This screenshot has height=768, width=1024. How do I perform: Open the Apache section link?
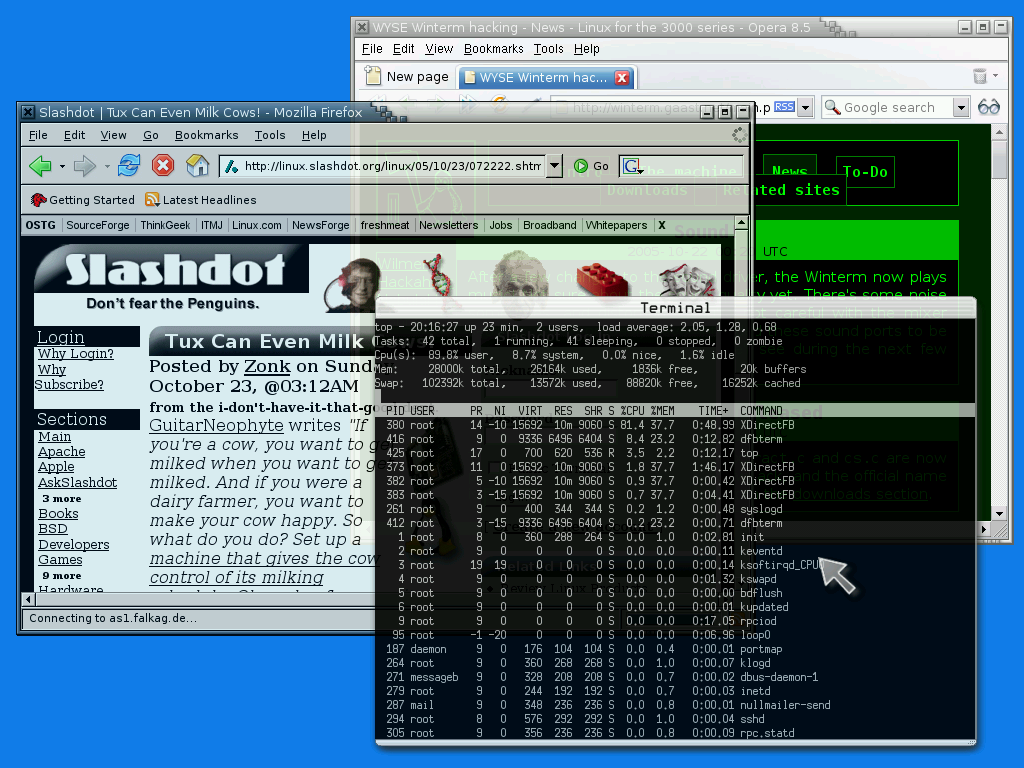pyautogui.click(x=61, y=451)
